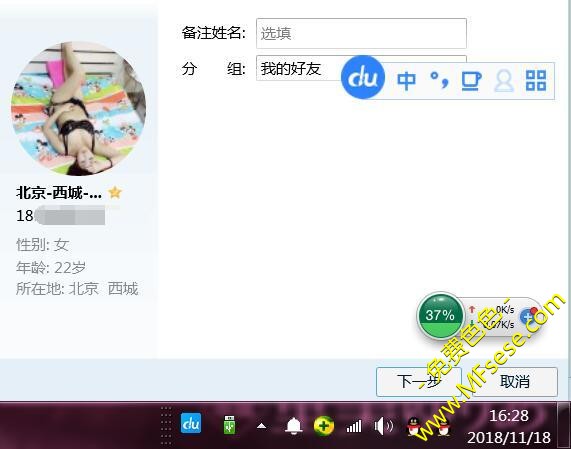Open the IME skin (cup) icon
Image resolution: width=571 pixels, height=449 pixels.
coord(471,81)
